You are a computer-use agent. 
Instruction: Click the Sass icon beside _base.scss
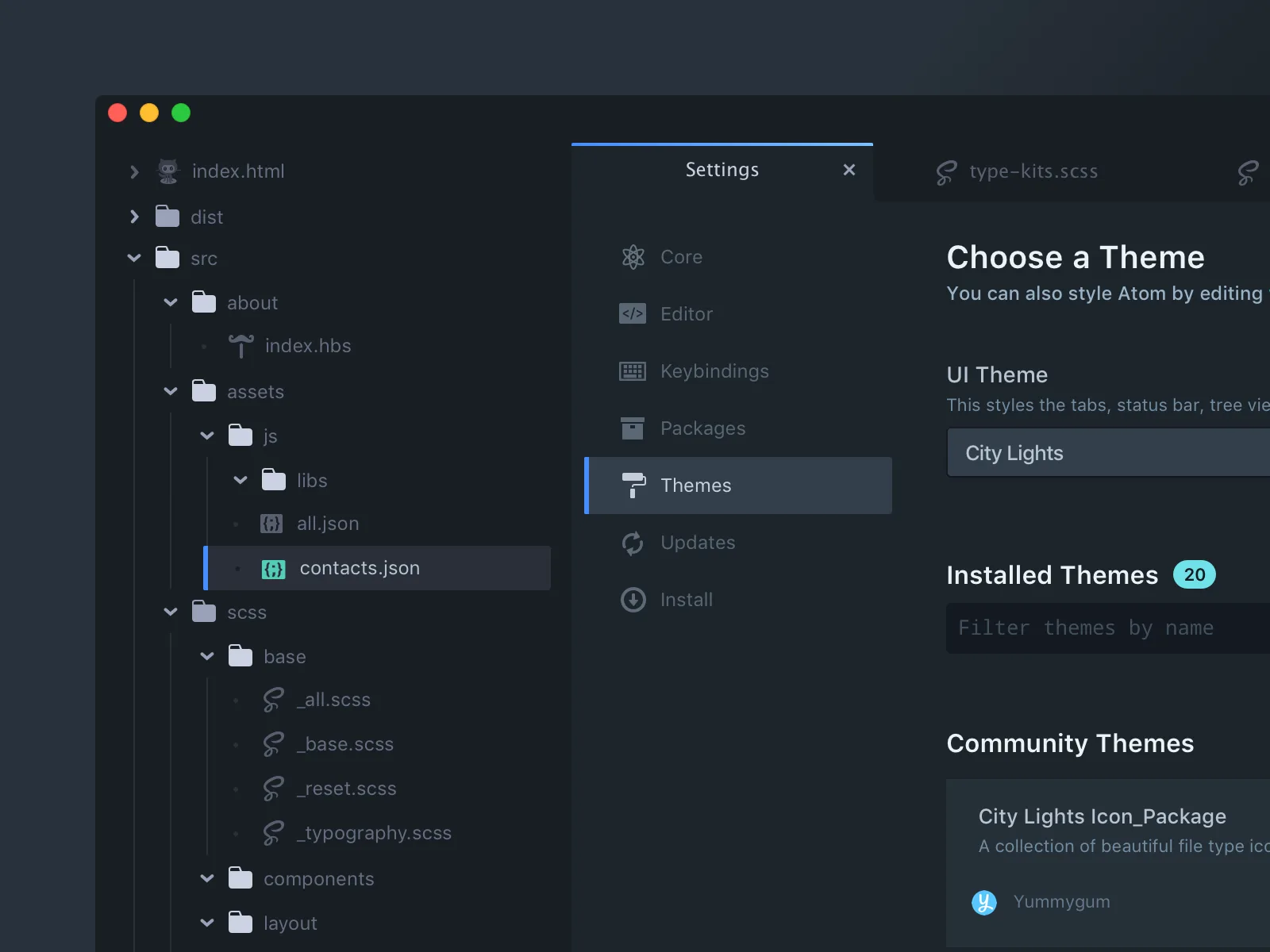coord(273,744)
